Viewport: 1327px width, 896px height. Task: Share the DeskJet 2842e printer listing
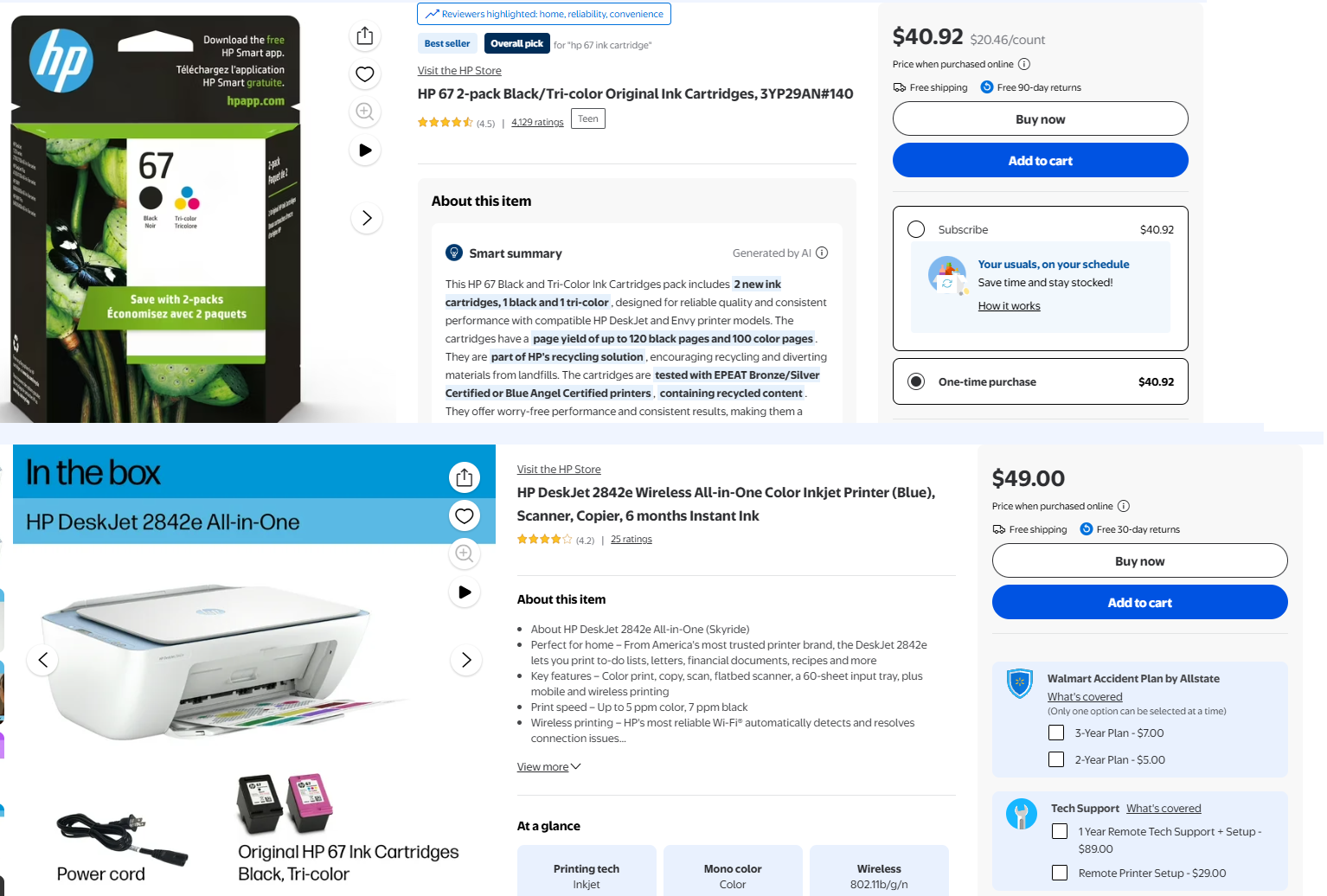[465, 477]
